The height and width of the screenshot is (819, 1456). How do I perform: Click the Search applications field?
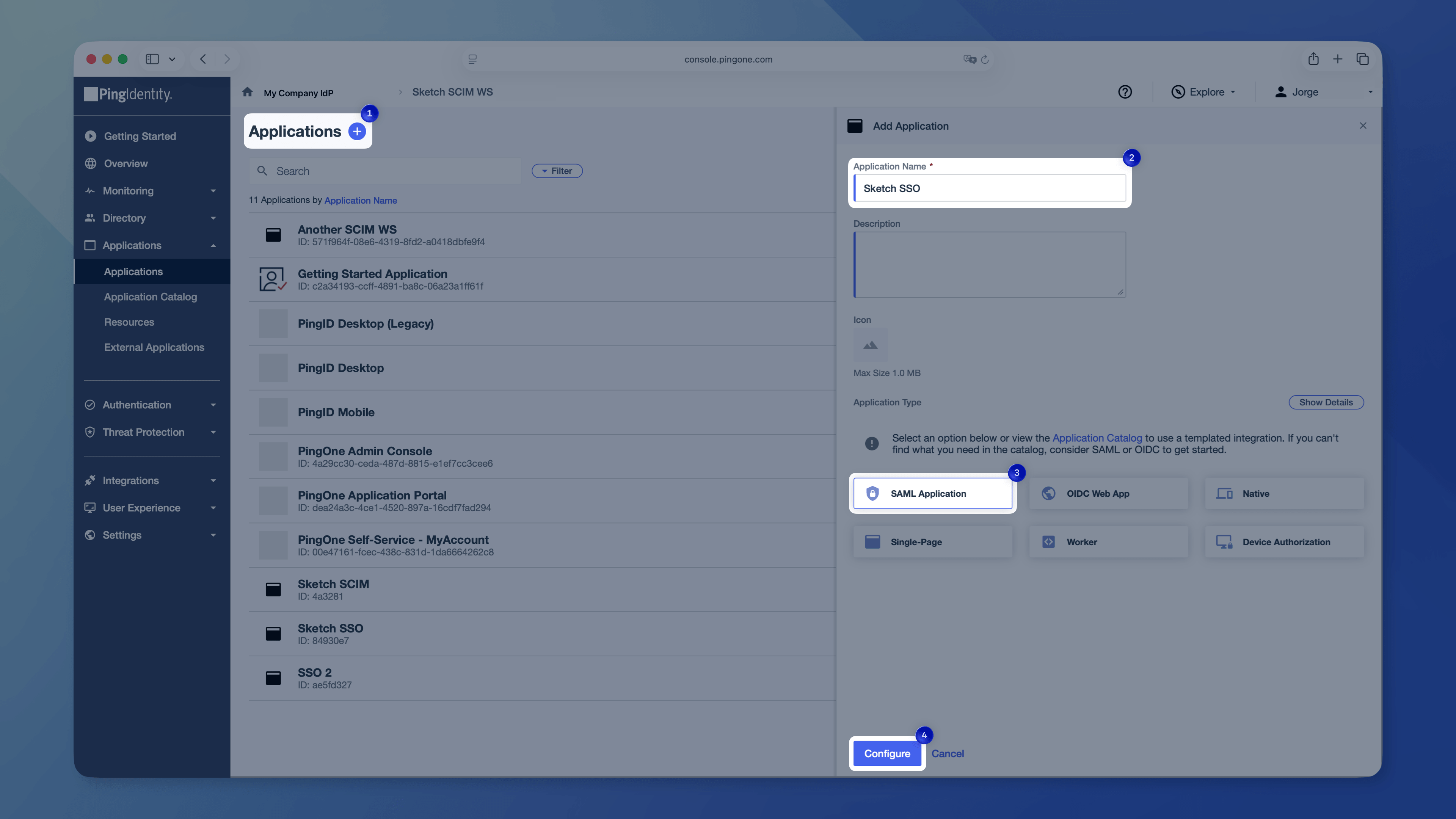pyautogui.click(x=384, y=171)
